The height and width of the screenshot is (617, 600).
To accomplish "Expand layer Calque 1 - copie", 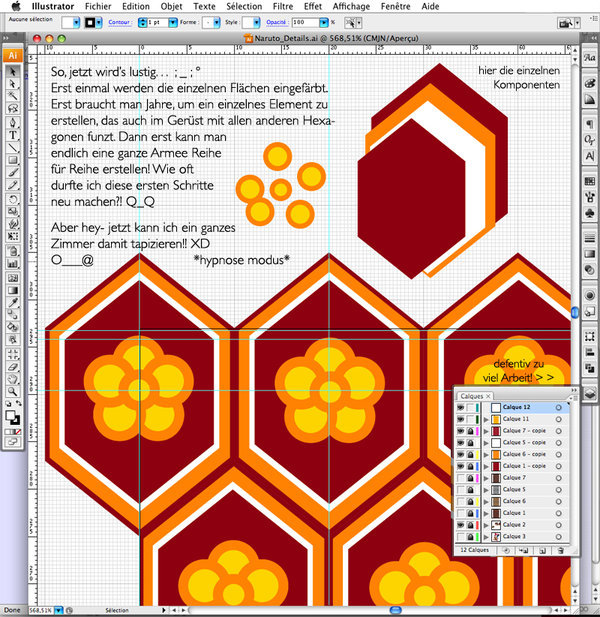I will [486, 466].
